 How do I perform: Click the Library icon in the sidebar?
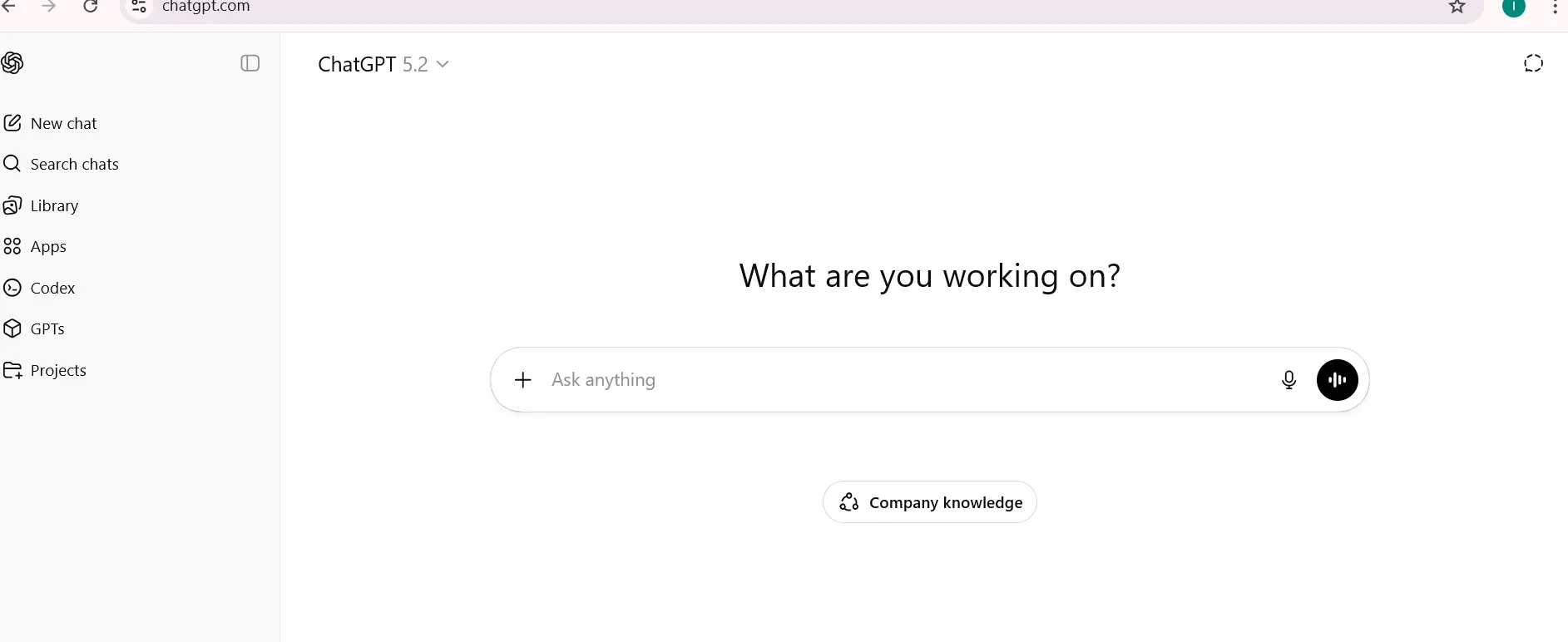pyautogui.click(x=12, y=205)
